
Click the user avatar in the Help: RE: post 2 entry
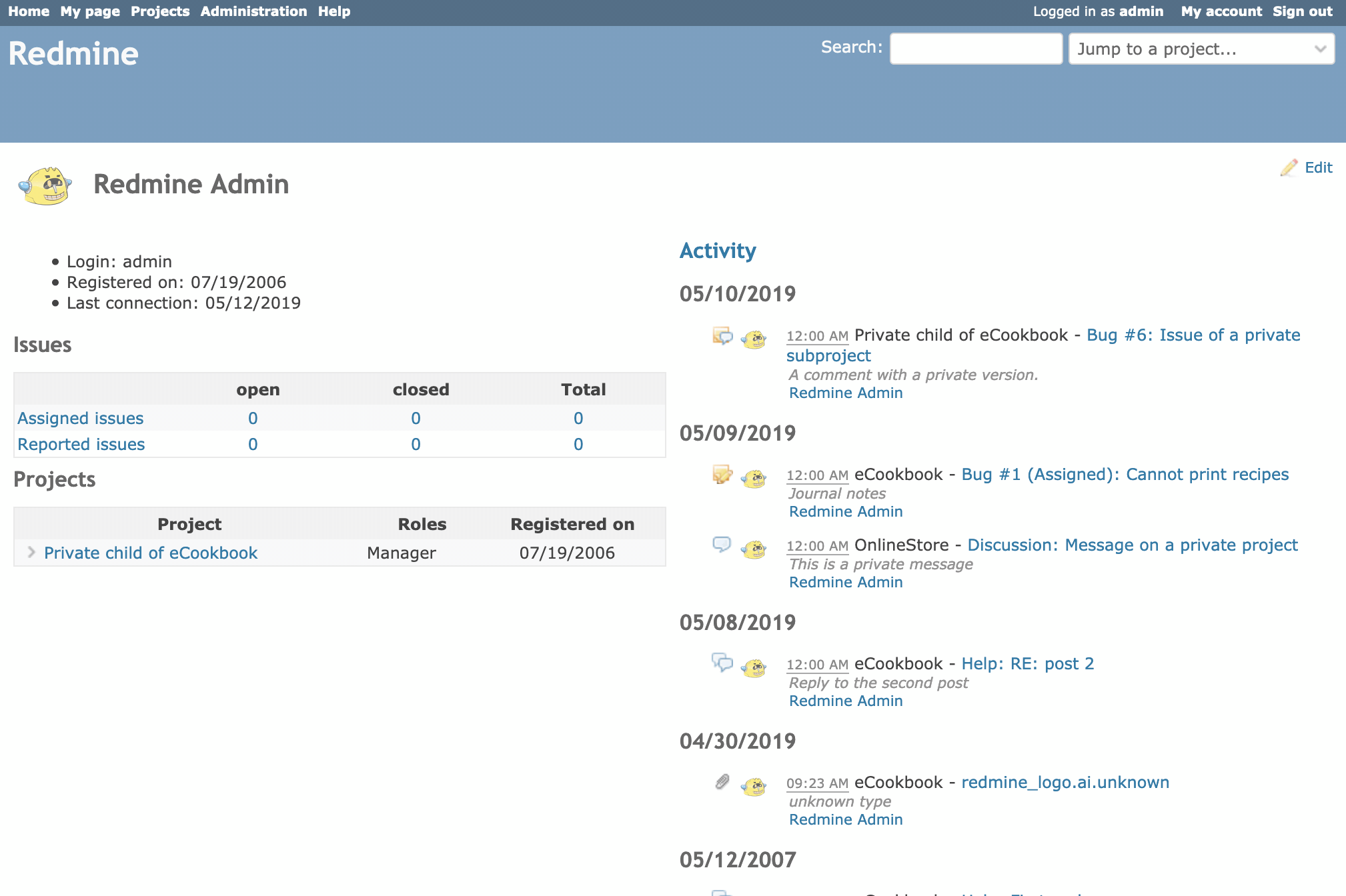click(x=754, y=668)
